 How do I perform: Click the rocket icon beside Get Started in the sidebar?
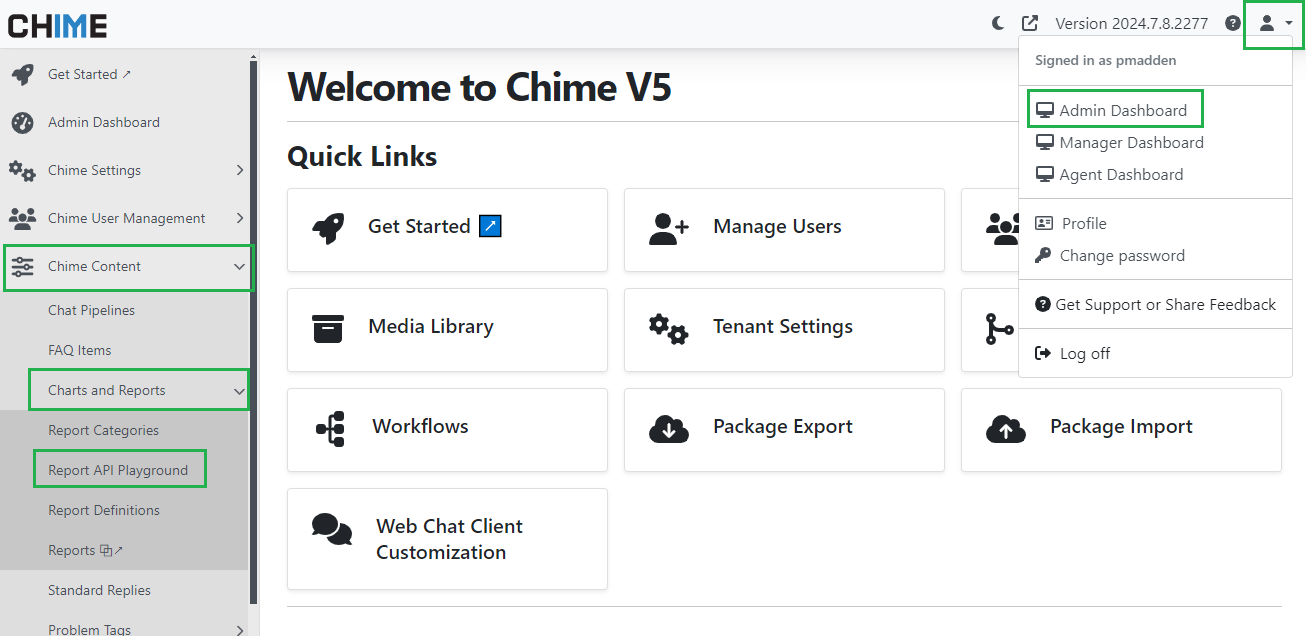[22, 74]
